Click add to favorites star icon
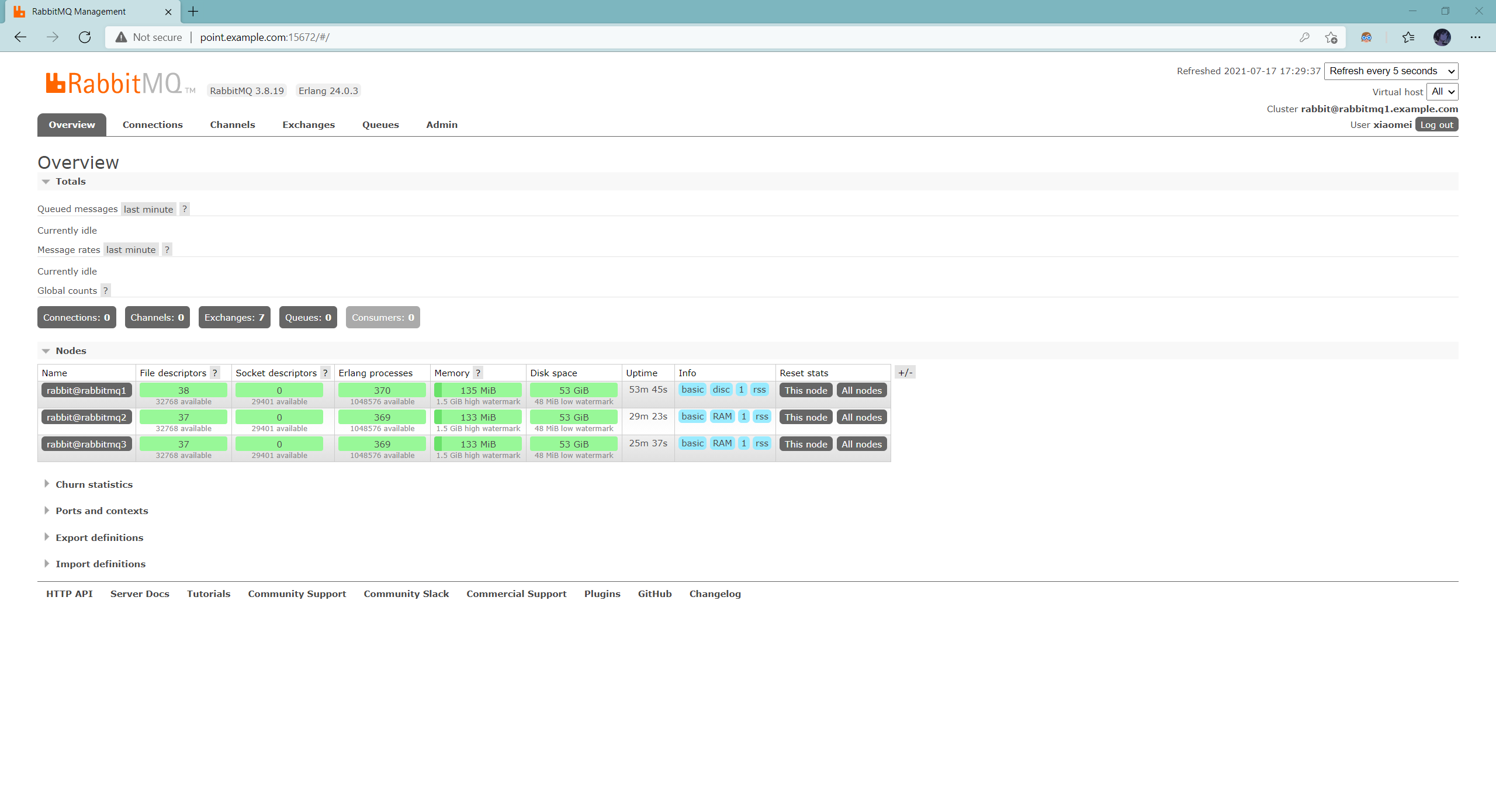The image size is (1496, 812). [x=1331, y=37]
